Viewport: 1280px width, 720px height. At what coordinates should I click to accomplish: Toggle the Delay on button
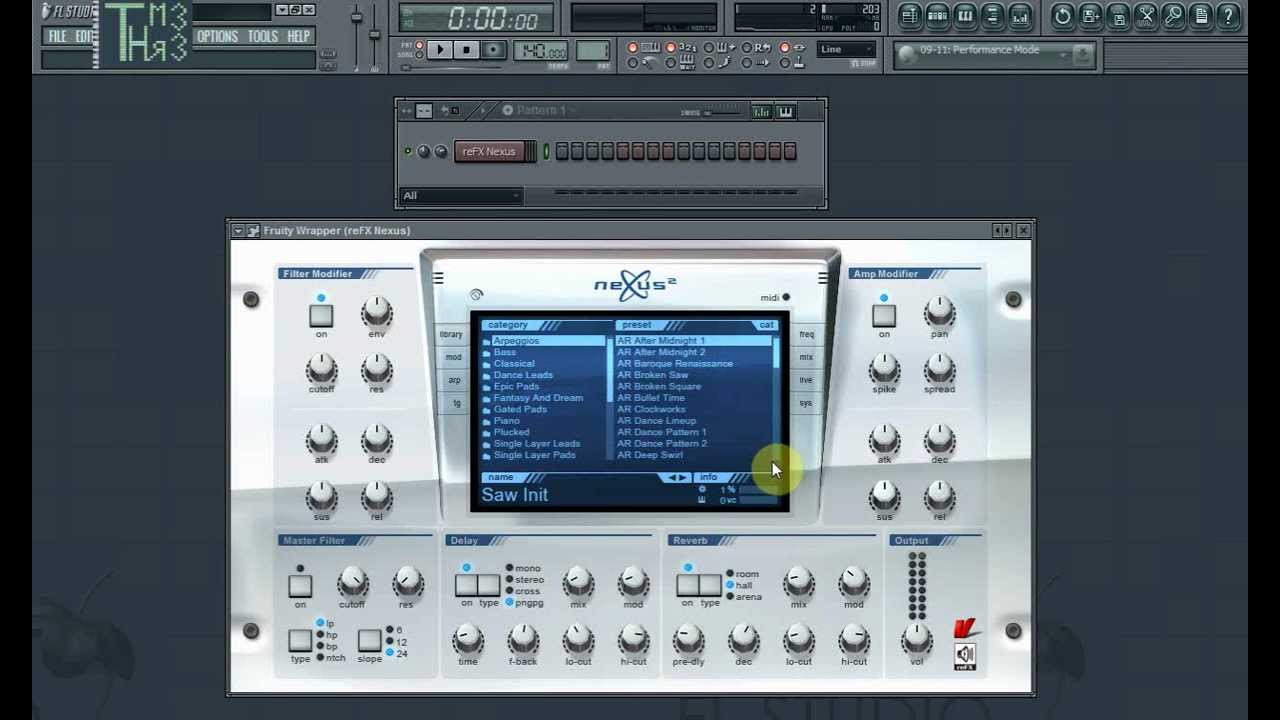(x=466, y=585)
